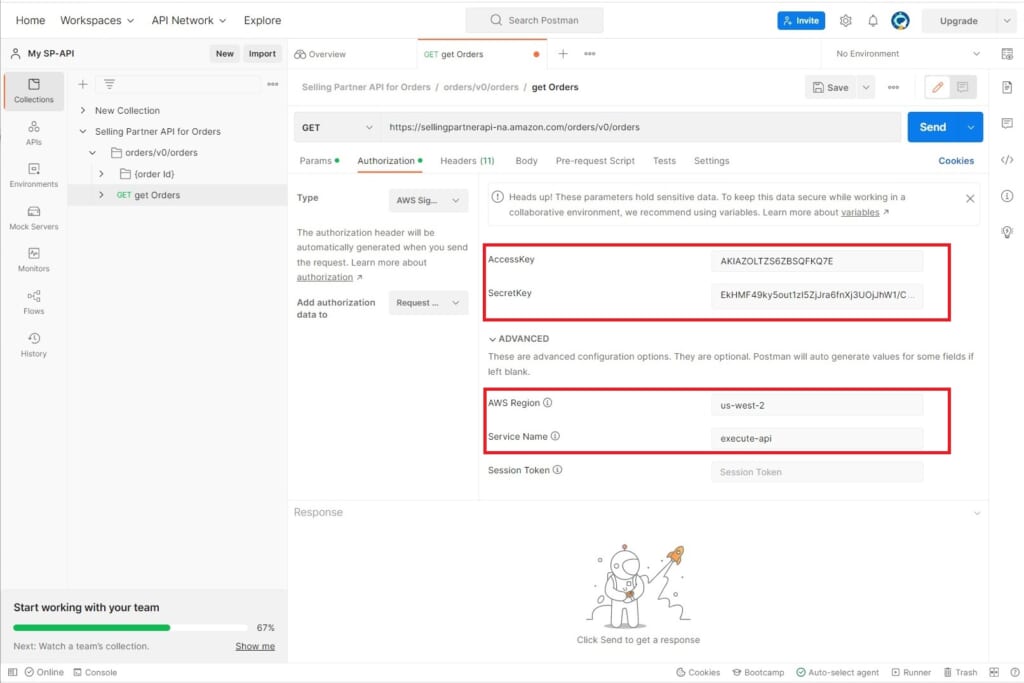Show Session Token info tooltip icon

click(x=558, y=469)
